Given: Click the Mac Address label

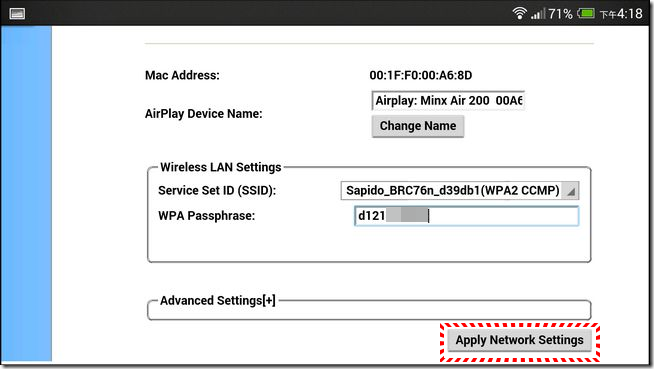Looking at the screenshot, I should (182, 75).
